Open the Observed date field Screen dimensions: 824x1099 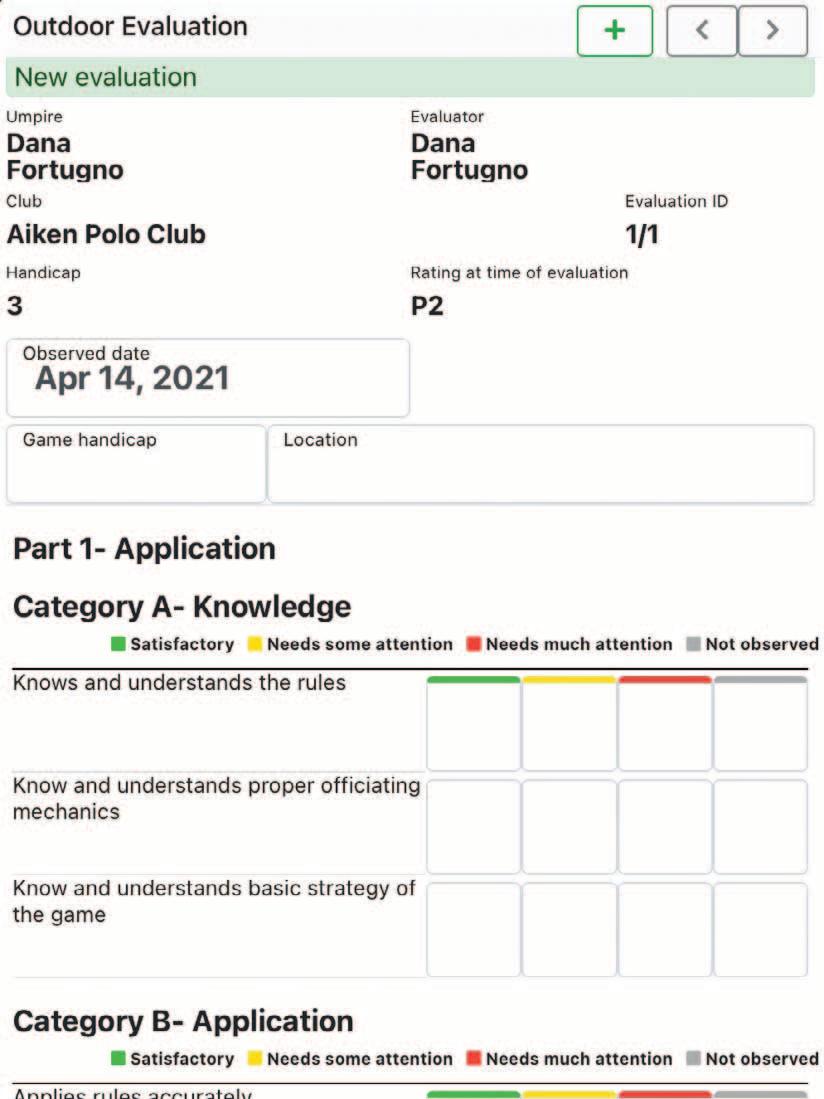(x=208, y=378)
